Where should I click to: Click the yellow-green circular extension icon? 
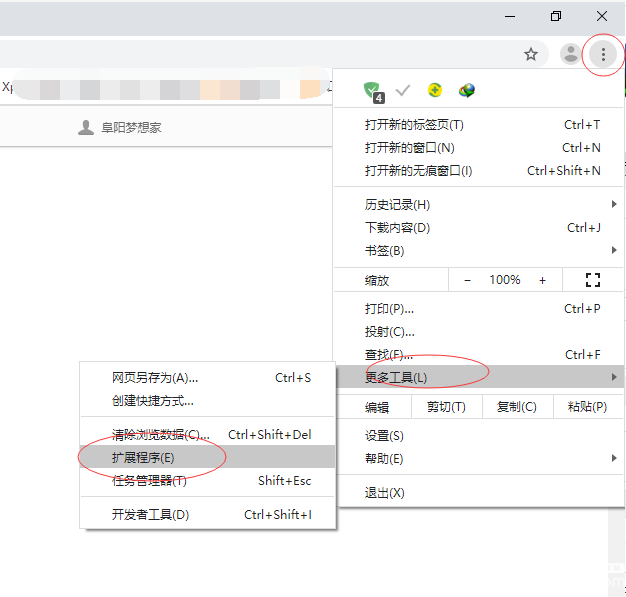435,90
